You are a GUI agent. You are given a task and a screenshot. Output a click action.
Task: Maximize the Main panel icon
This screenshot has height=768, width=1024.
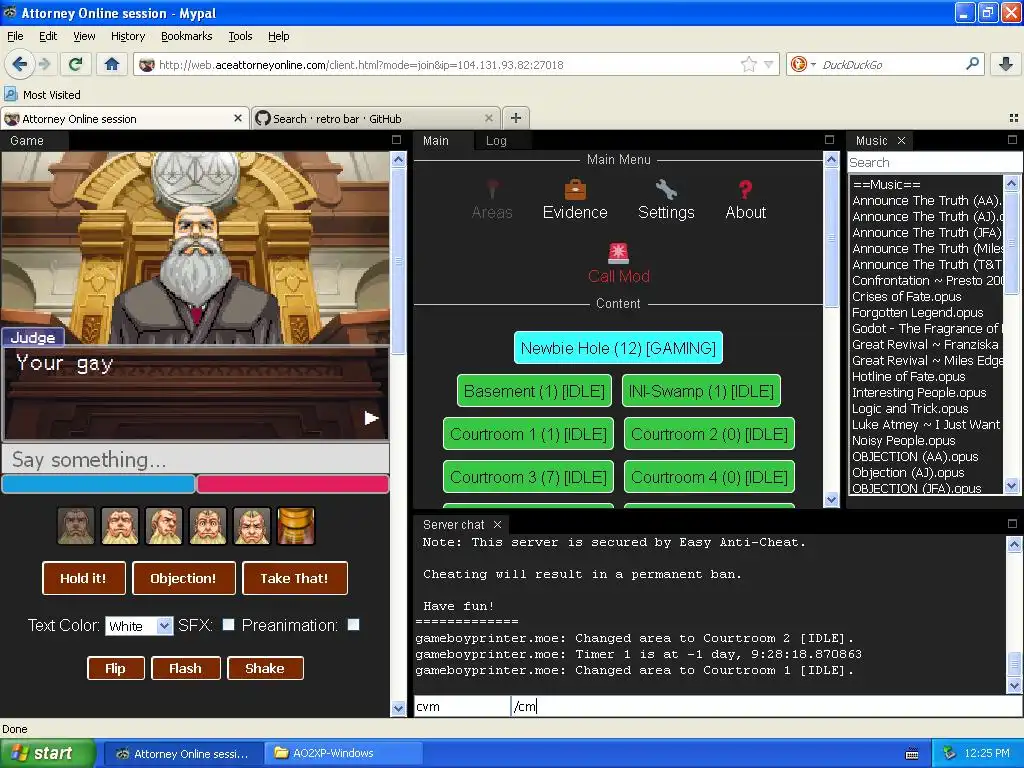(x=829, y=140)
